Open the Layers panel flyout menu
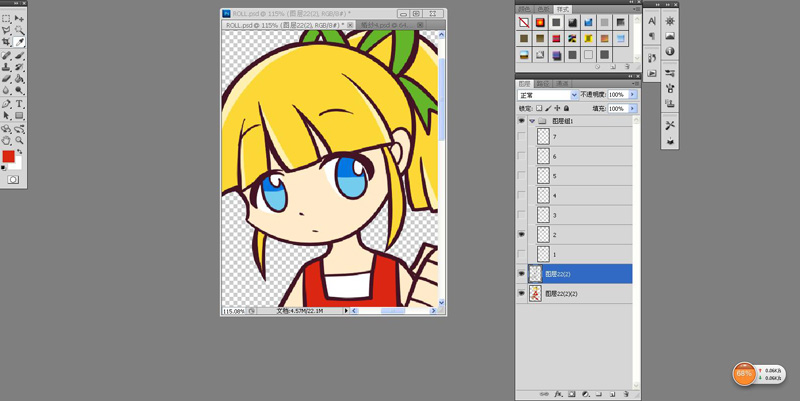This screenshot has width=800, height=401. click(x=636, y=83)
